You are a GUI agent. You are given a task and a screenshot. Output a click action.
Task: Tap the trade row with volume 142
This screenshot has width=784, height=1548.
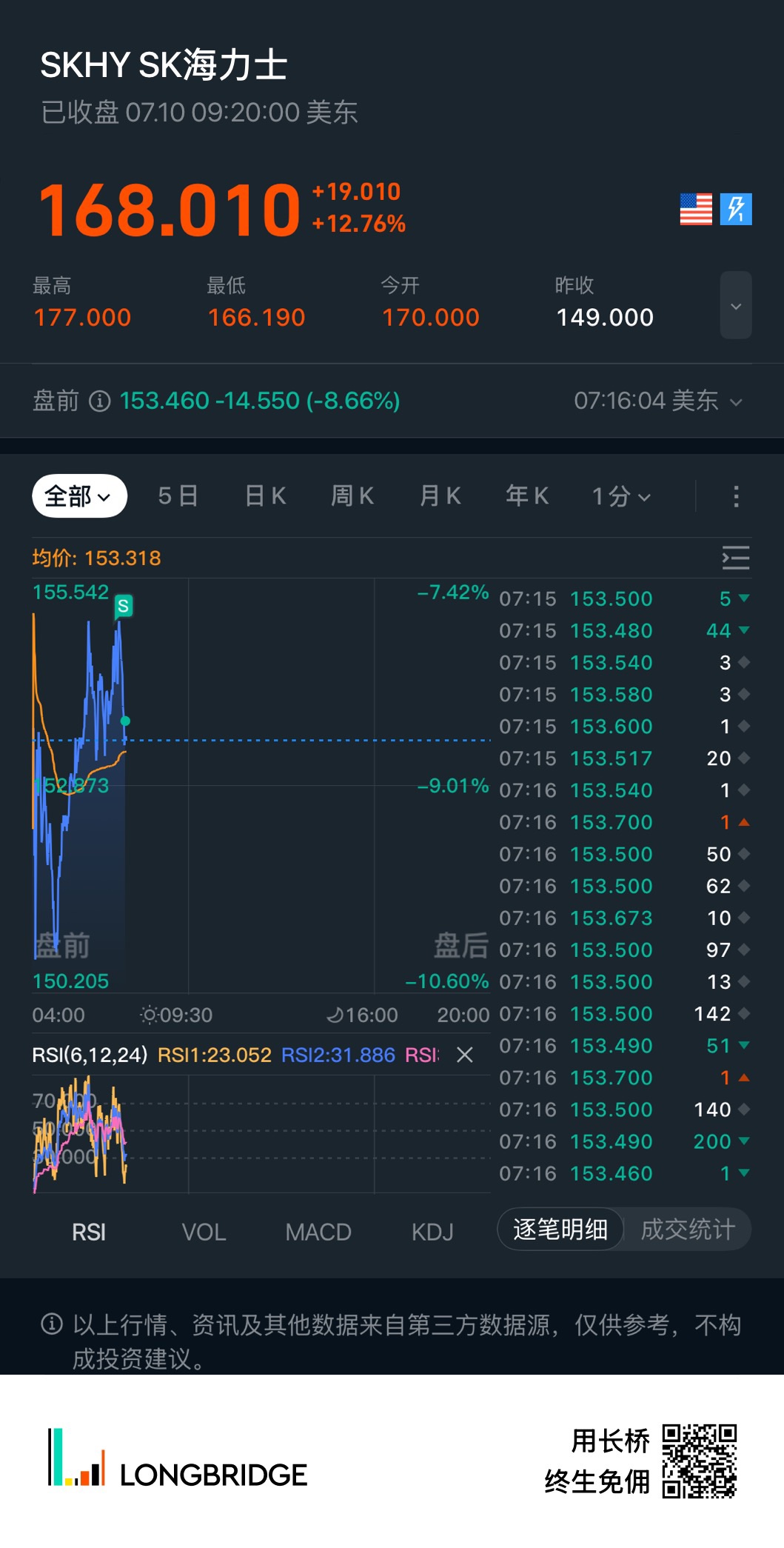coord(624,1013)
